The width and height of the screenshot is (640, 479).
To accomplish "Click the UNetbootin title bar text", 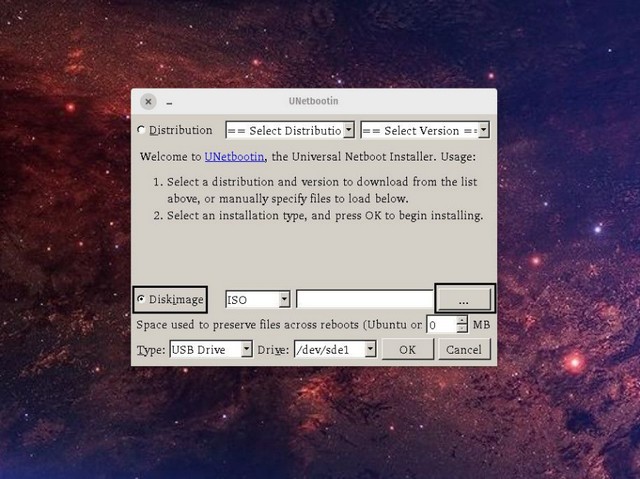I will [x=313, y=101].
